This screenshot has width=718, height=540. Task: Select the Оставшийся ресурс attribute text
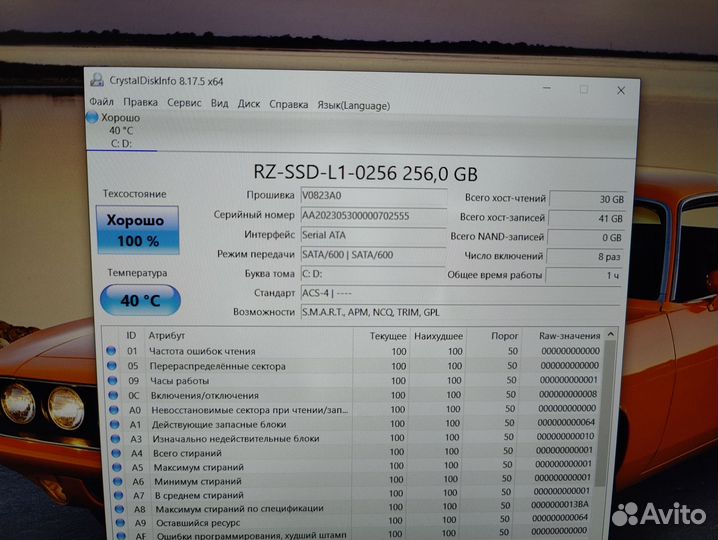pyautogui.click(x=198, y=523)
